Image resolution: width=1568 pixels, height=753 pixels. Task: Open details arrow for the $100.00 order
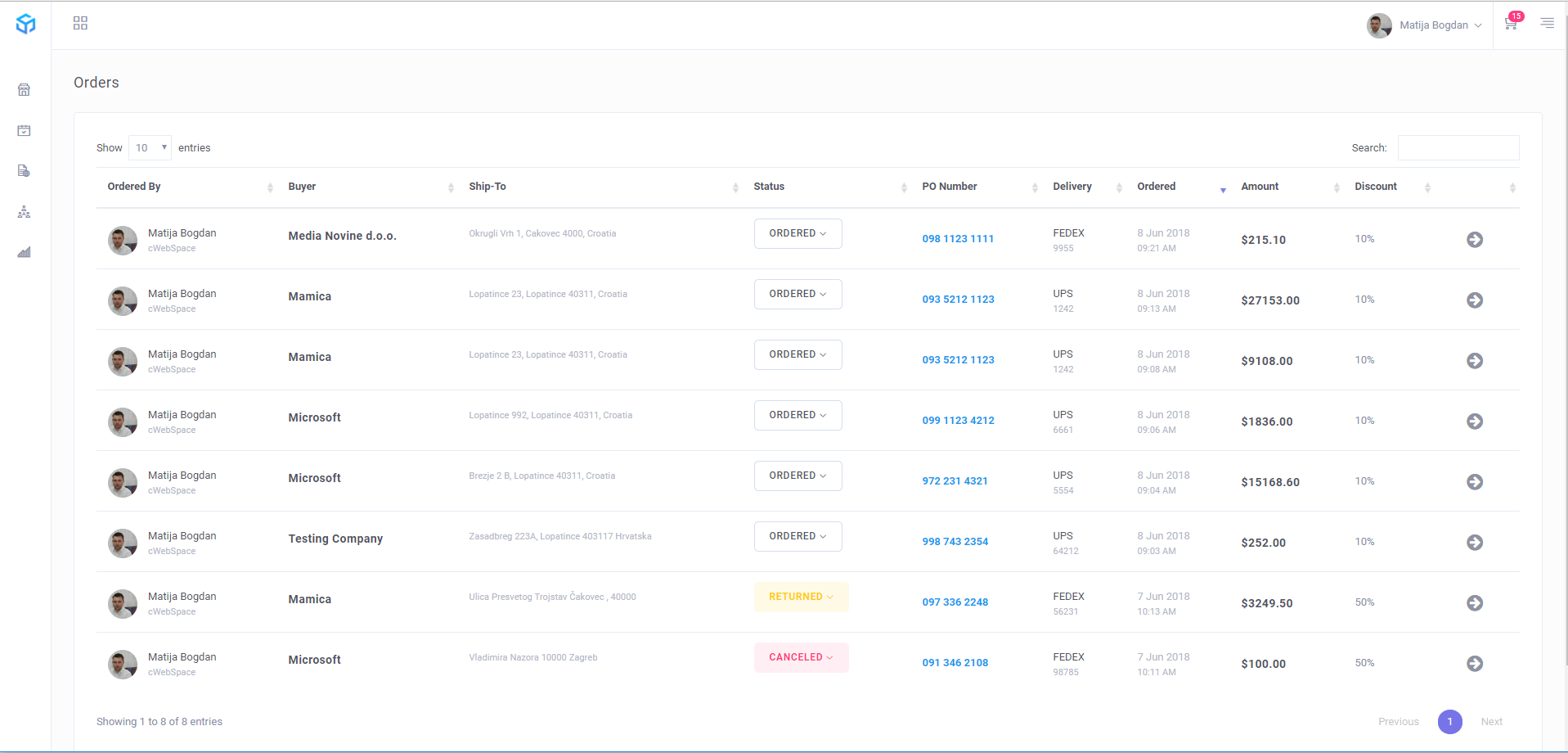pos(1474,664)
